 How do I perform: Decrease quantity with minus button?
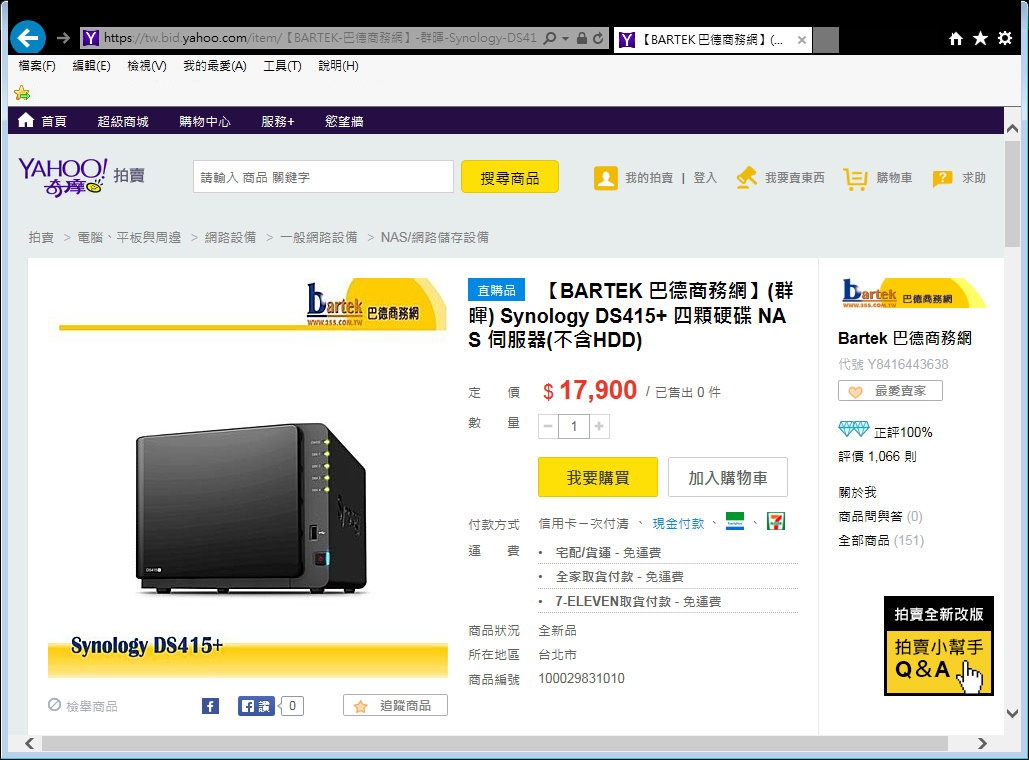tap(549, 427)
